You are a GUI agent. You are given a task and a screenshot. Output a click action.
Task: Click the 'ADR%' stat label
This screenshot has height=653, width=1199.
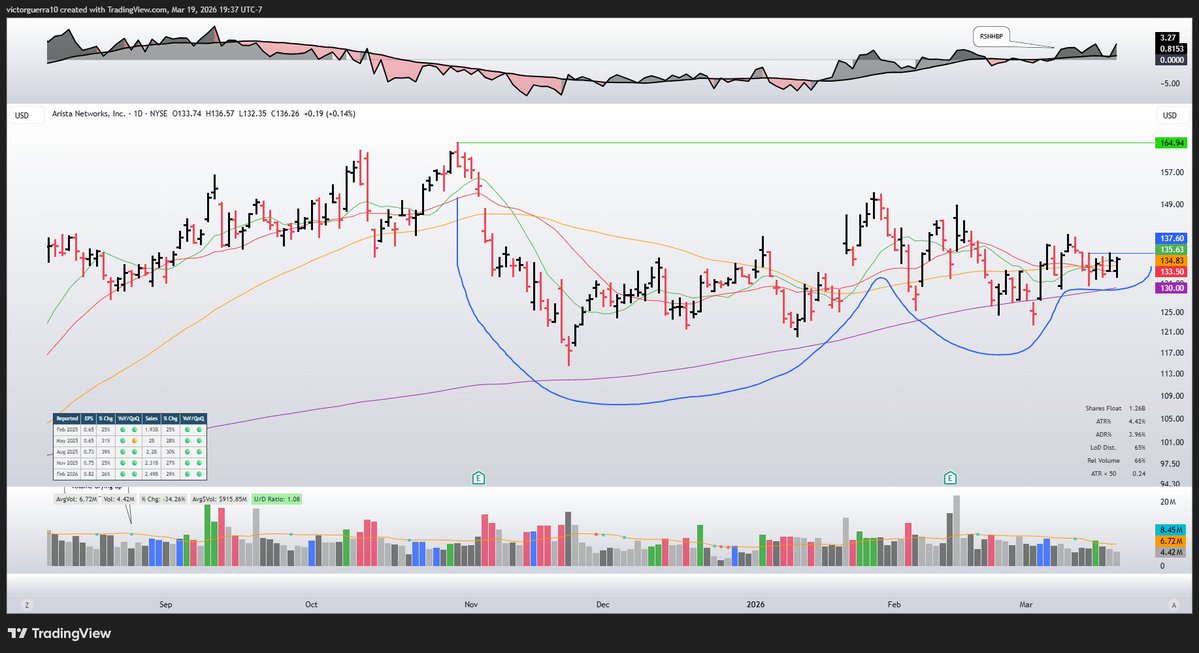[x=1103, y=434]
